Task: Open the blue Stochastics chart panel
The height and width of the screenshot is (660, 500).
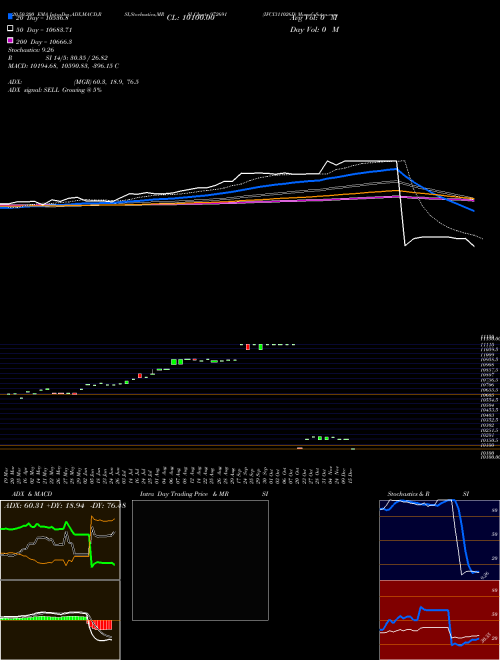Action: [x=439, y=540]
